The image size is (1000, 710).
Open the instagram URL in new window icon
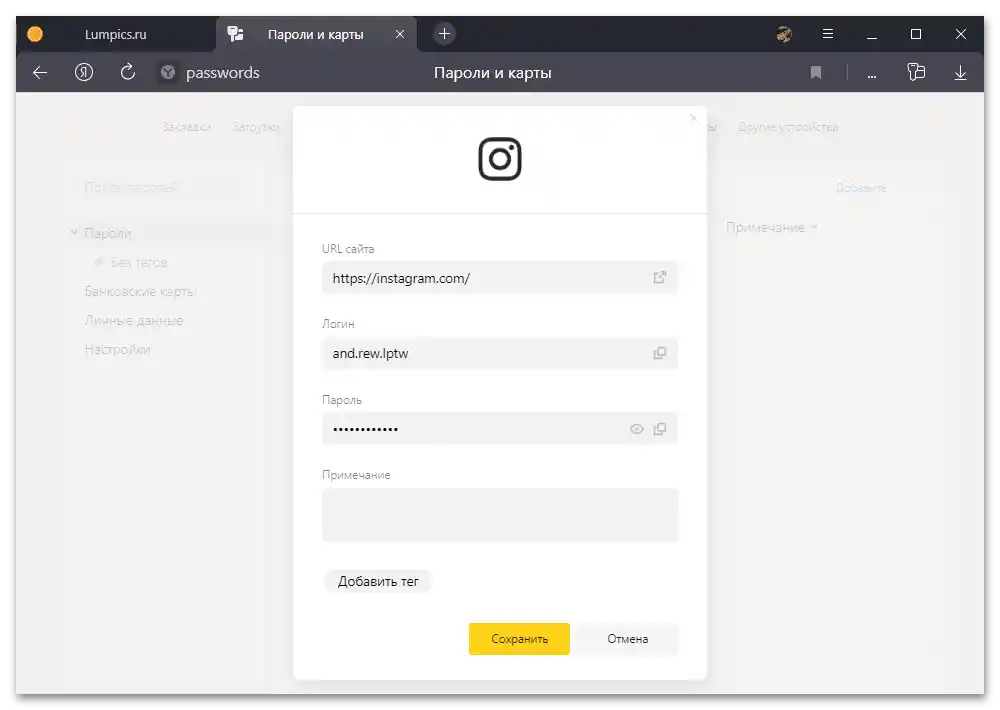click(659, 277)
